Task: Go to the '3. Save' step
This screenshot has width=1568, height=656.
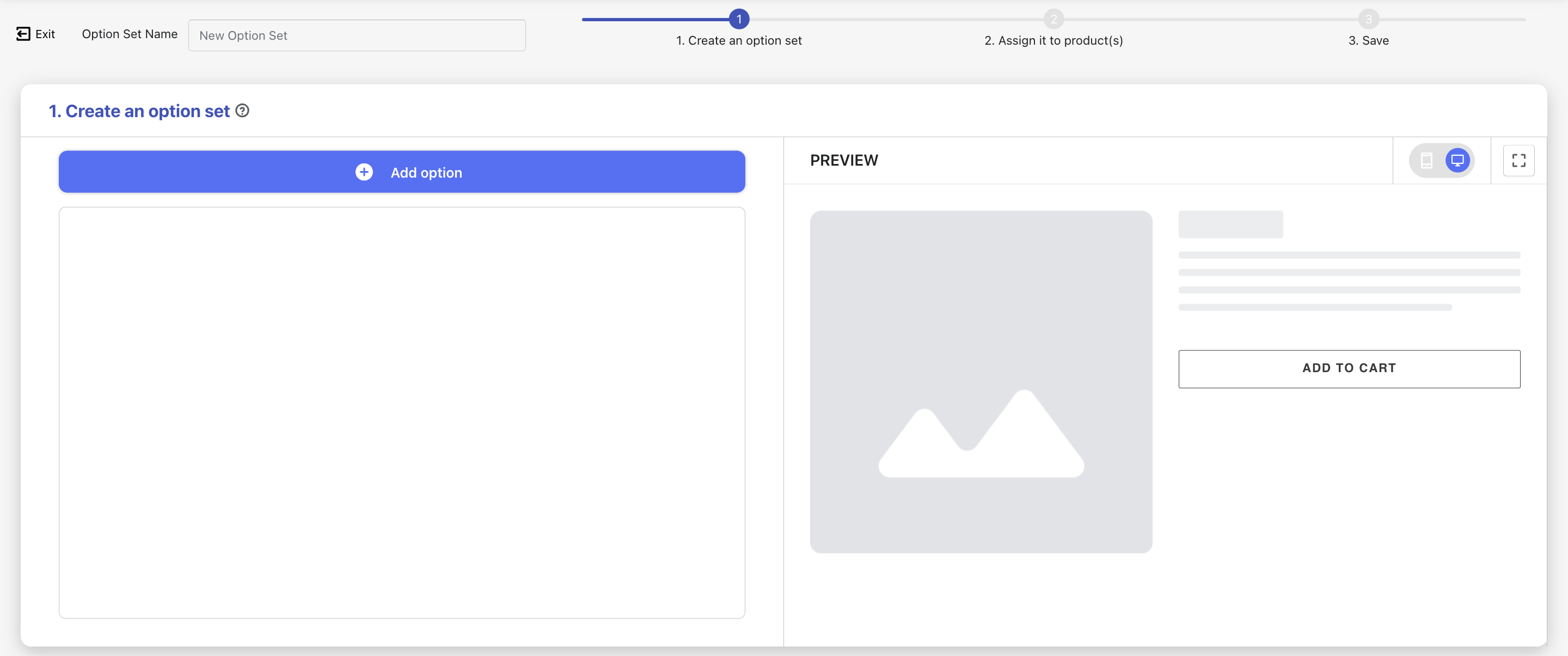Action: [1368, 41]
